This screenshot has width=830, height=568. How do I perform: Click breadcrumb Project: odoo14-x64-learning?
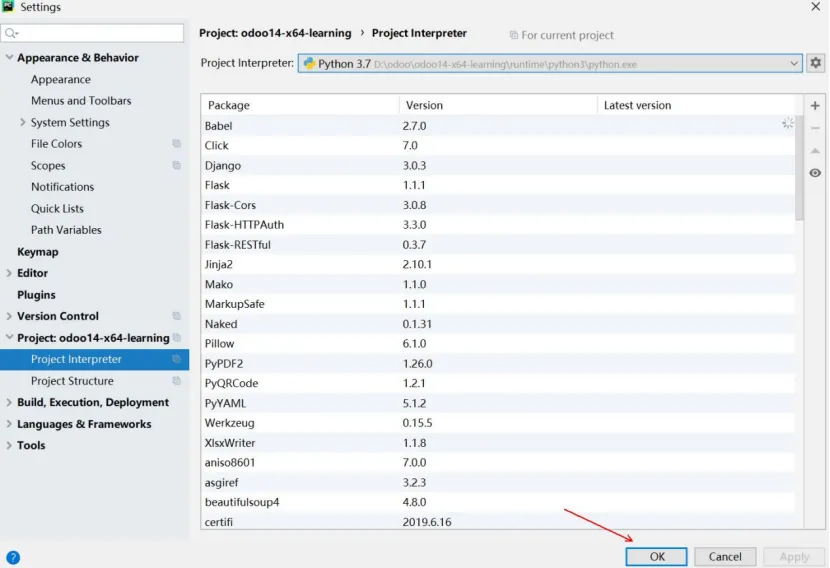(275, 33)
